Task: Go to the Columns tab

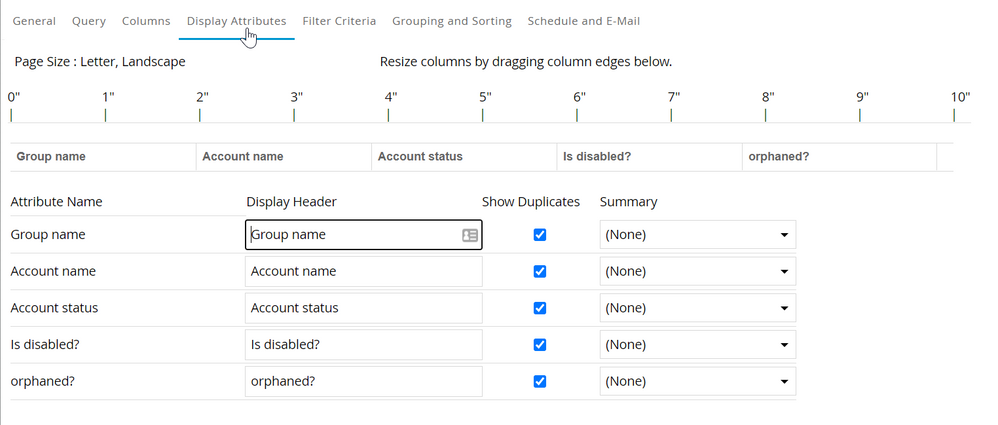Action: pyautogui.click(x=146, y=21)
